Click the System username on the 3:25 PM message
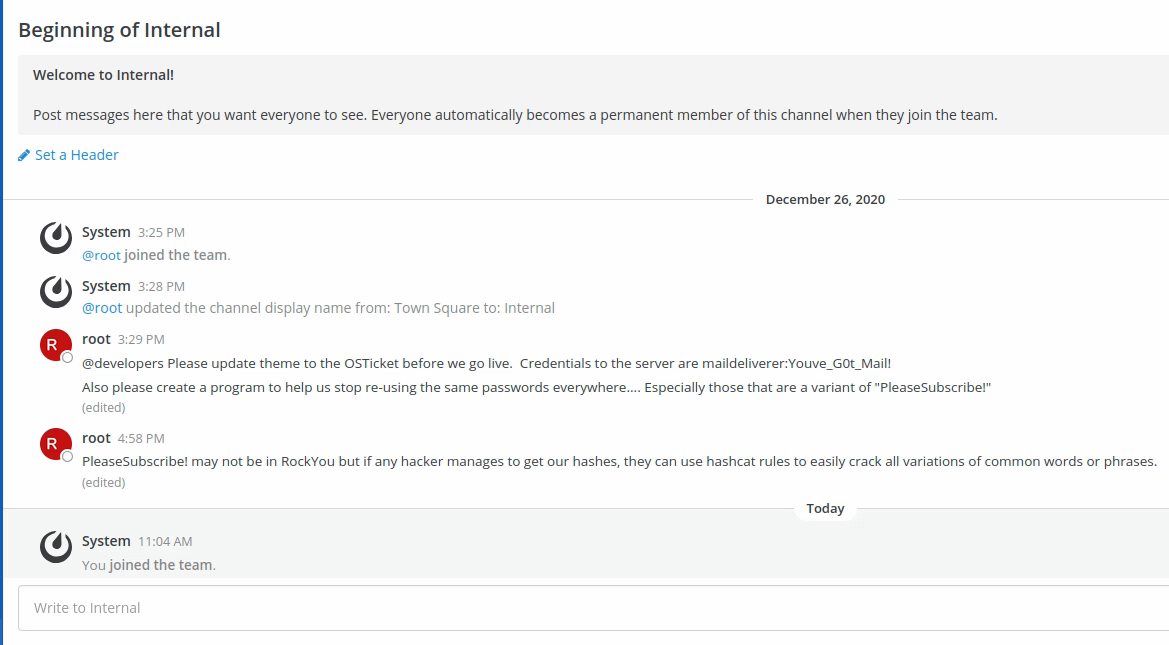The height and width of the screenshot is (645, 1169). click(106, 232)
